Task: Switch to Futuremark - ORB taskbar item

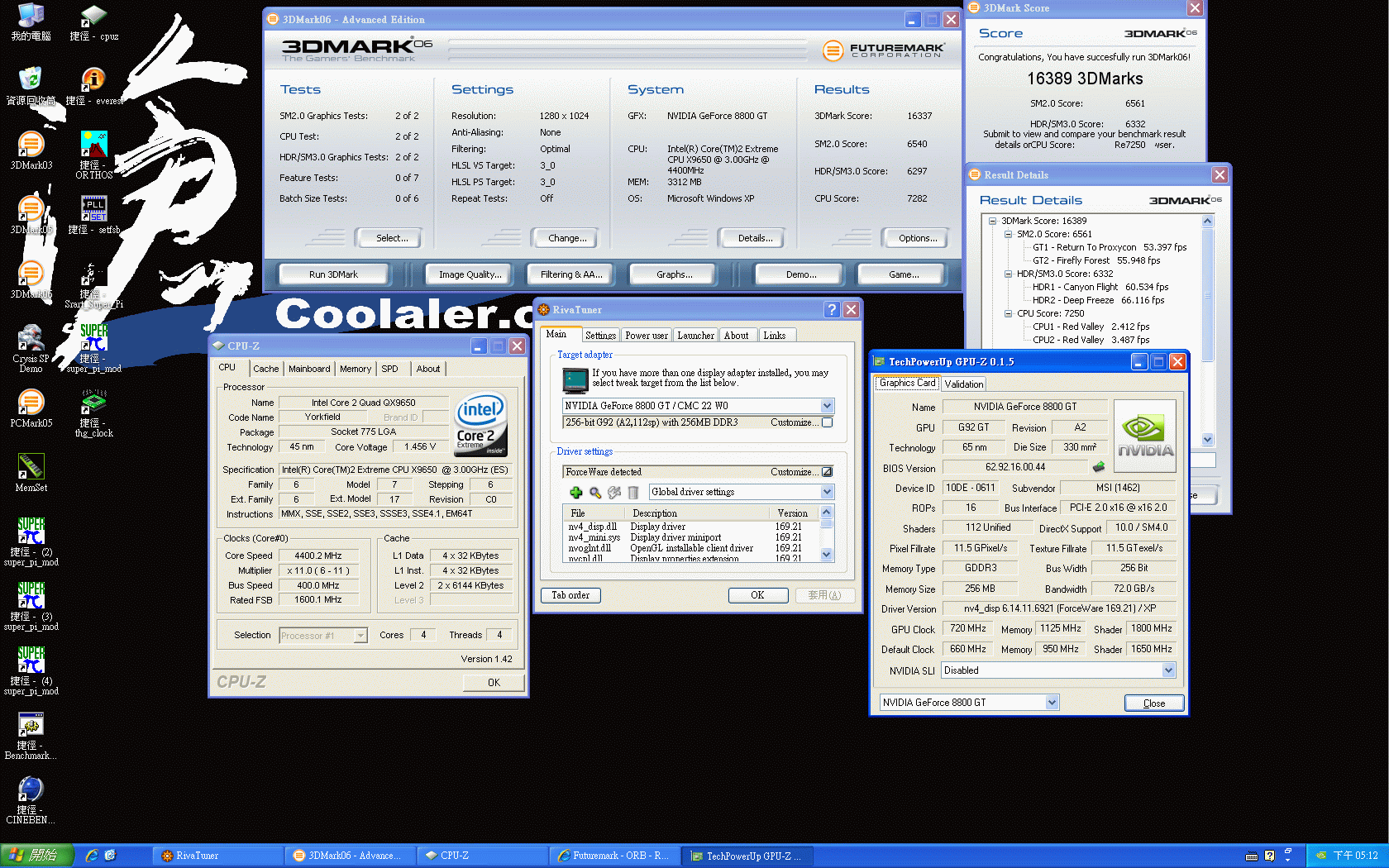Action: tap(613, 856)
